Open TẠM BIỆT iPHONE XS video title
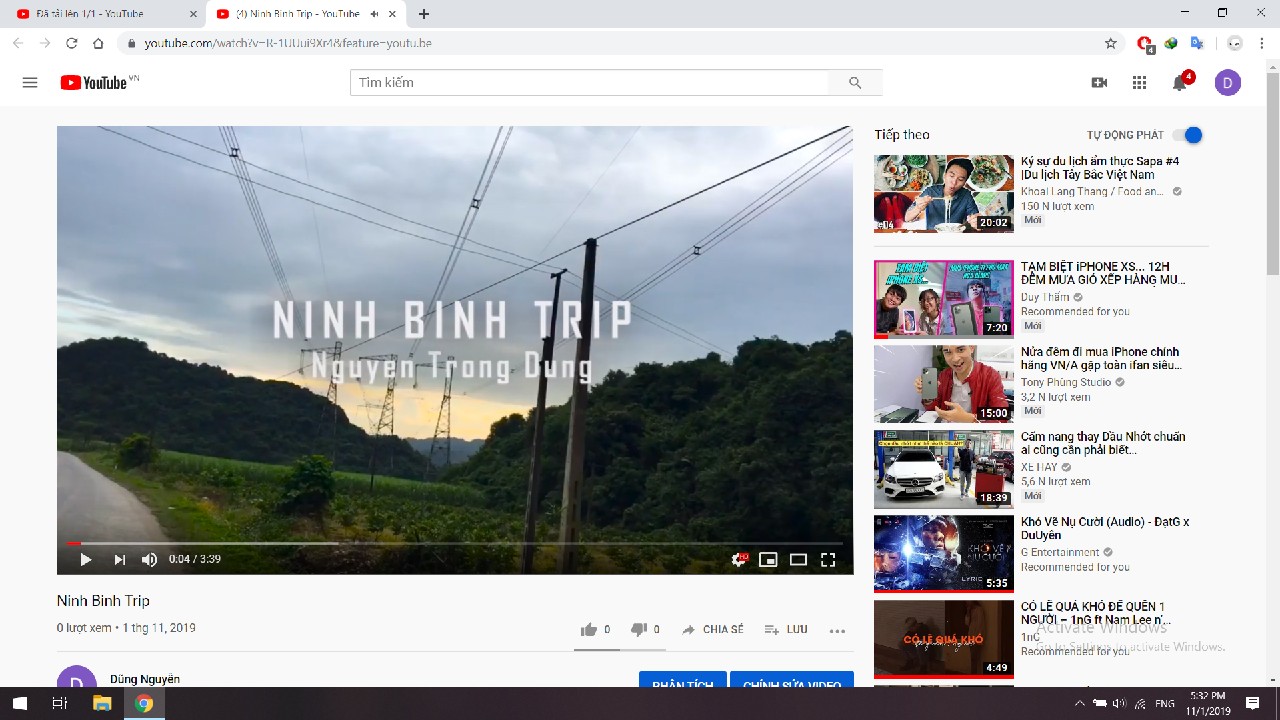Viewport: 1280px width, 720px height. tap(1103, 273)
